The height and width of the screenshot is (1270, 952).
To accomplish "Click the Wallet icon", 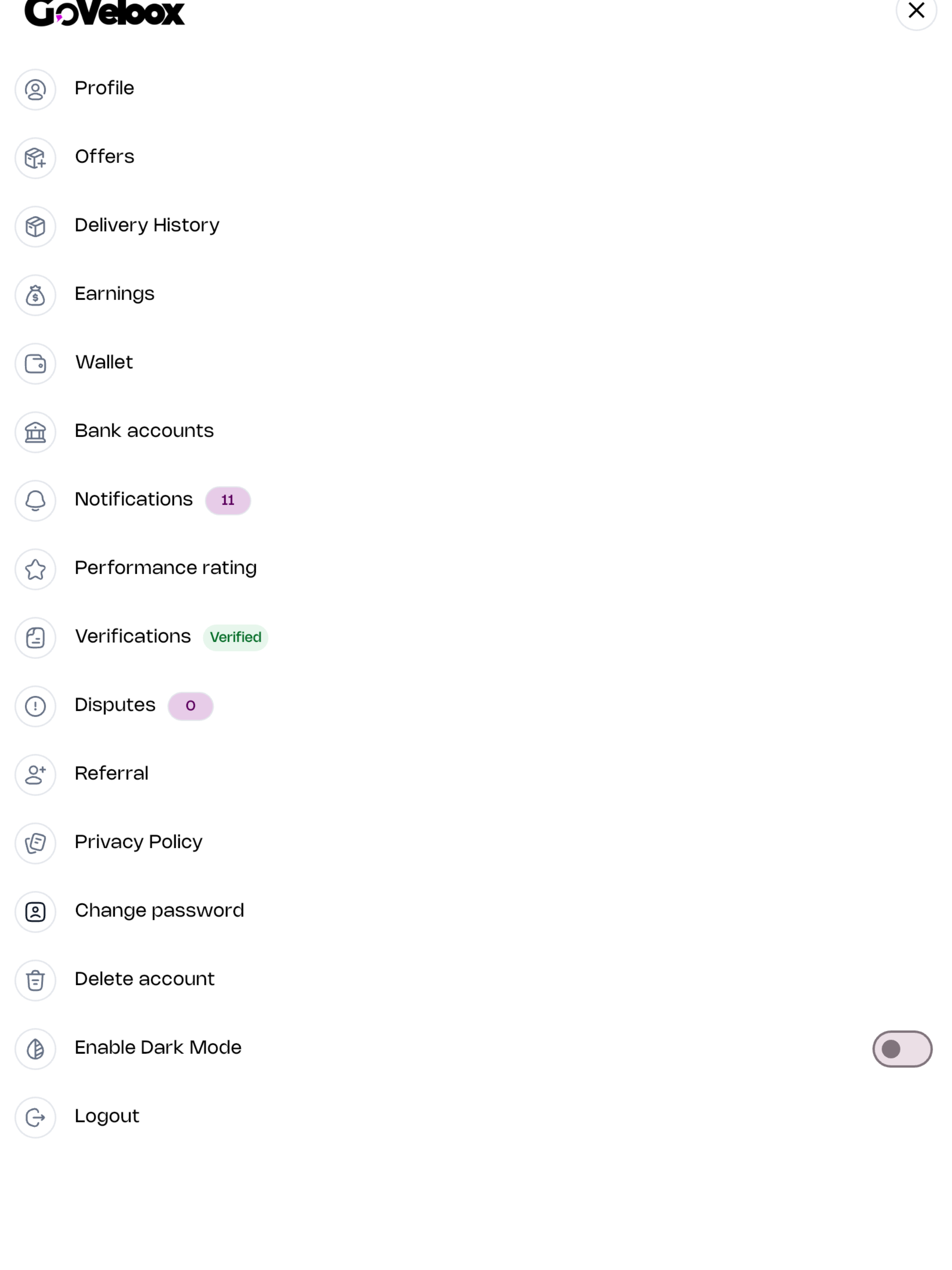I will click(35, 364).
